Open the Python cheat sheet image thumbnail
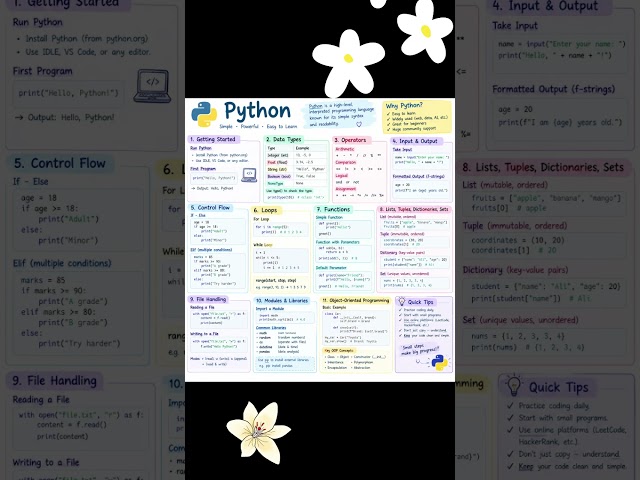 [320, 240]
